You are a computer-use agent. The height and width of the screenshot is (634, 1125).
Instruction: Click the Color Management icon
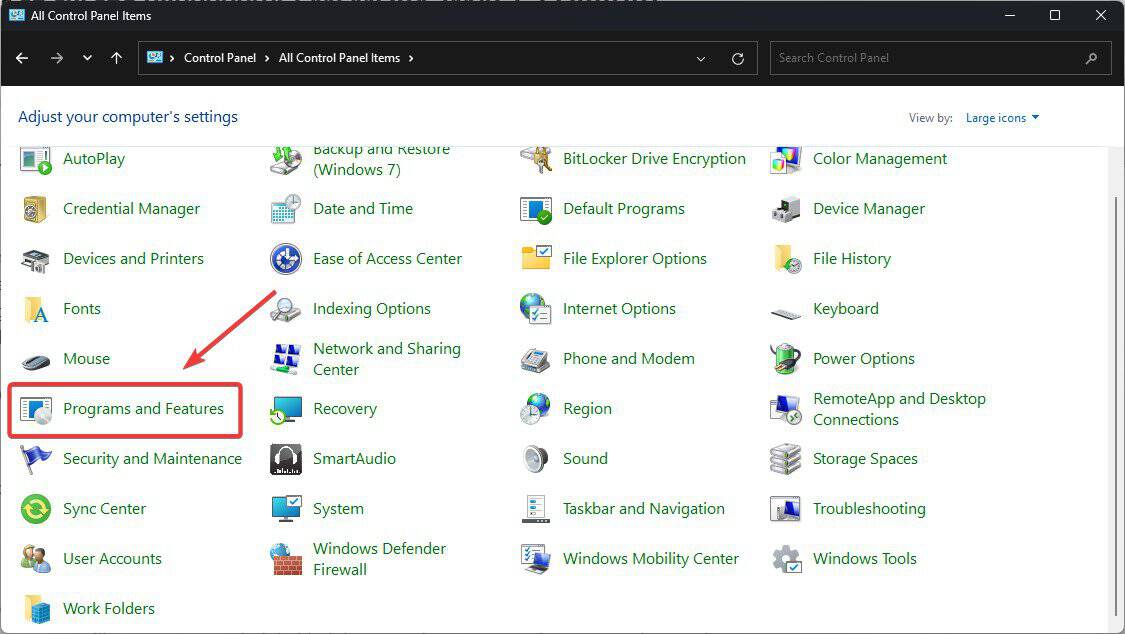coord(786,159)
